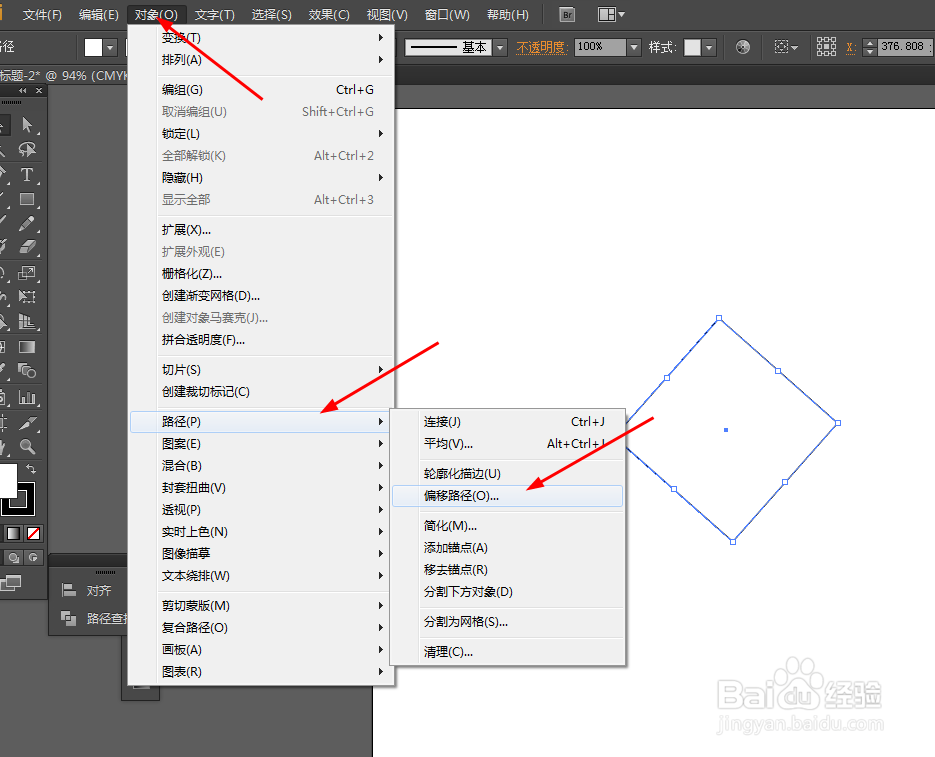The width and height of the screenshot is (935, 757).
Task: Open the stroke style dropdown
Action: click(x=499, y=46)
